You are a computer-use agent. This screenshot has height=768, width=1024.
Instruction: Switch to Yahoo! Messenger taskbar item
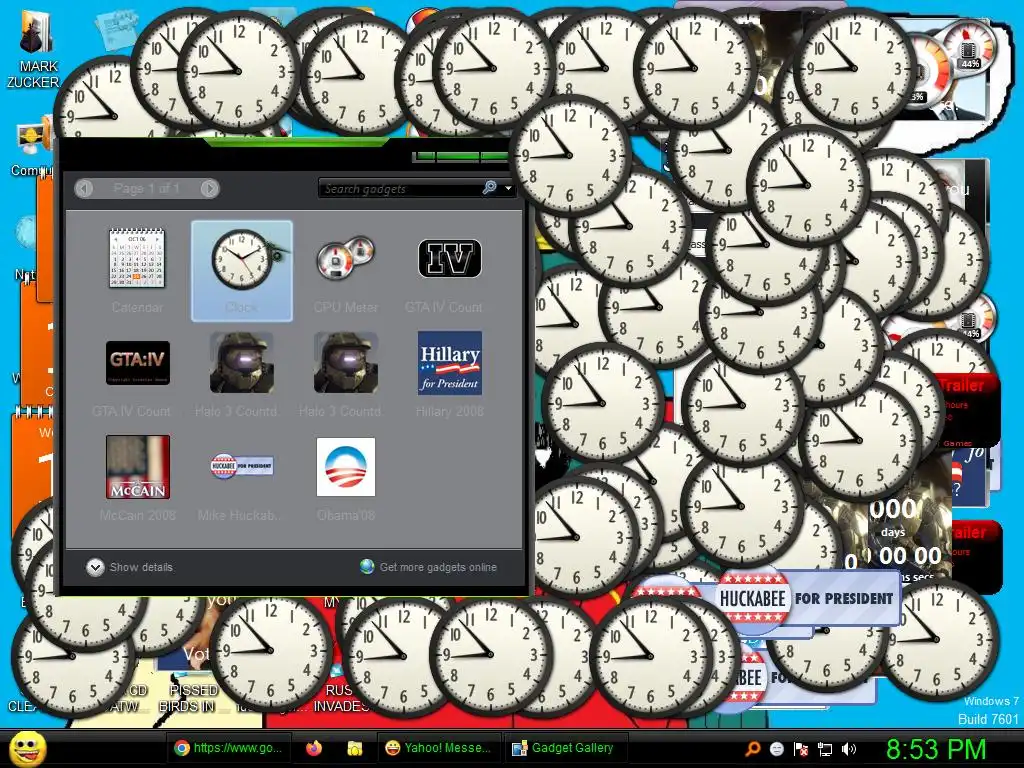tap(438, 748)
